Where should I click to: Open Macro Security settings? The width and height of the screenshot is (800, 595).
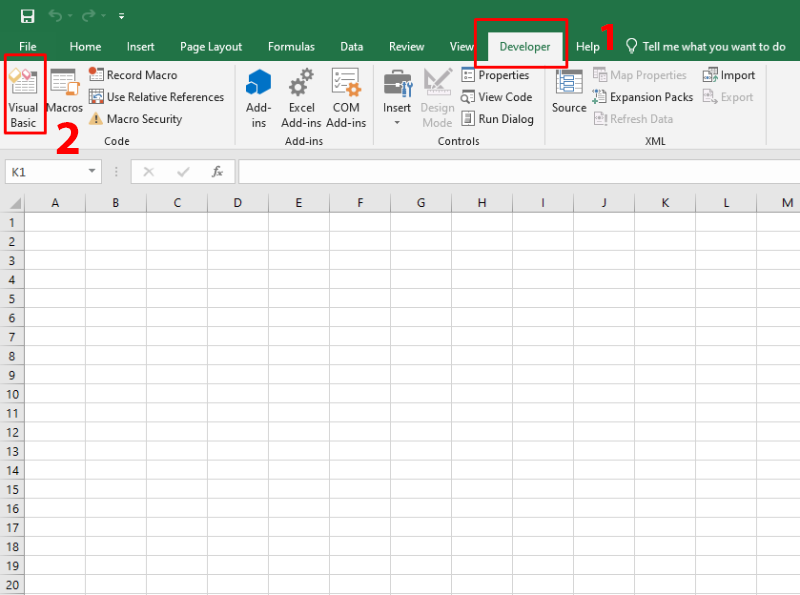tap(135, 118)
